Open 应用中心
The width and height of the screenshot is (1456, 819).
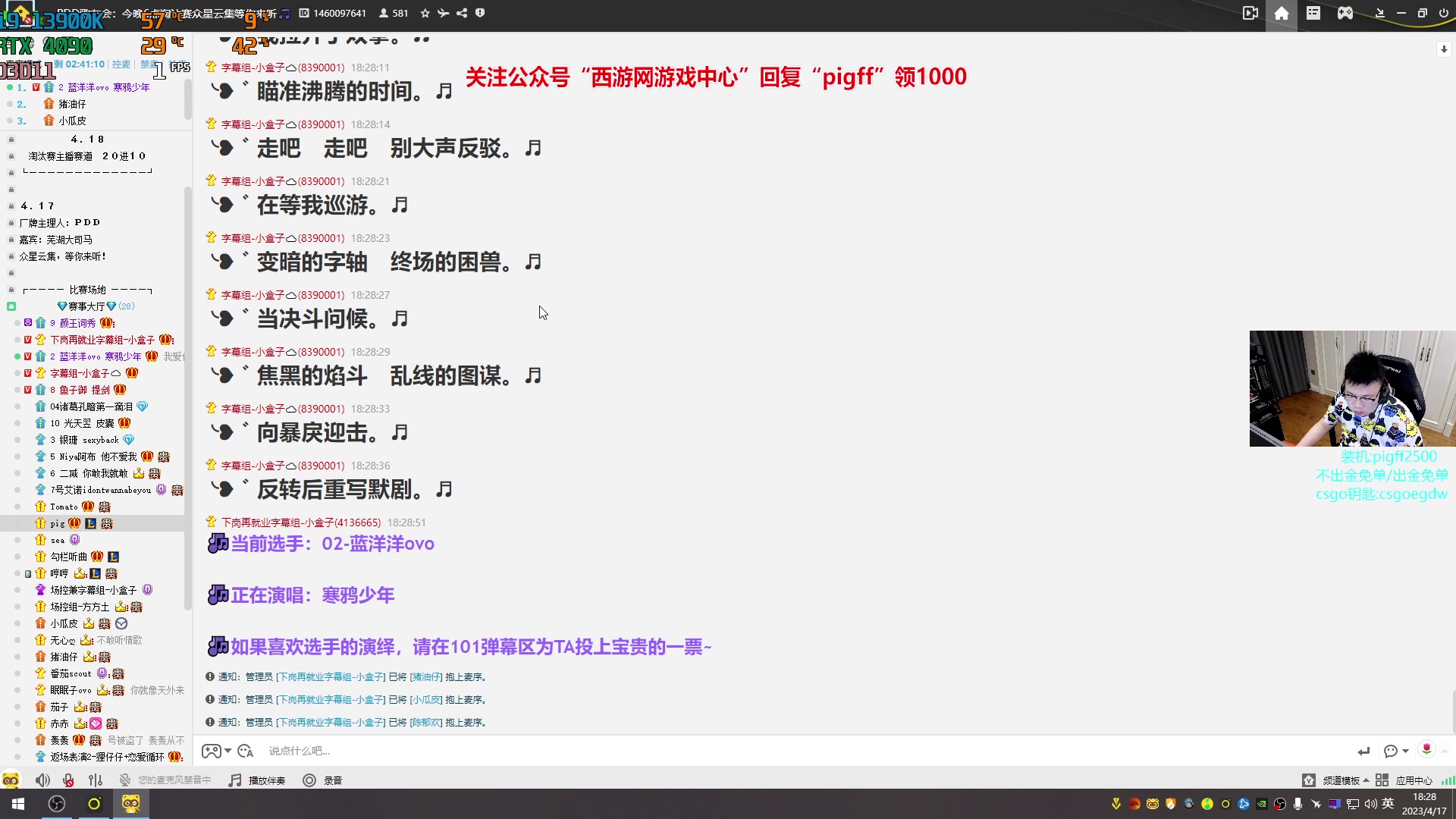click(x=1404, y=780)
